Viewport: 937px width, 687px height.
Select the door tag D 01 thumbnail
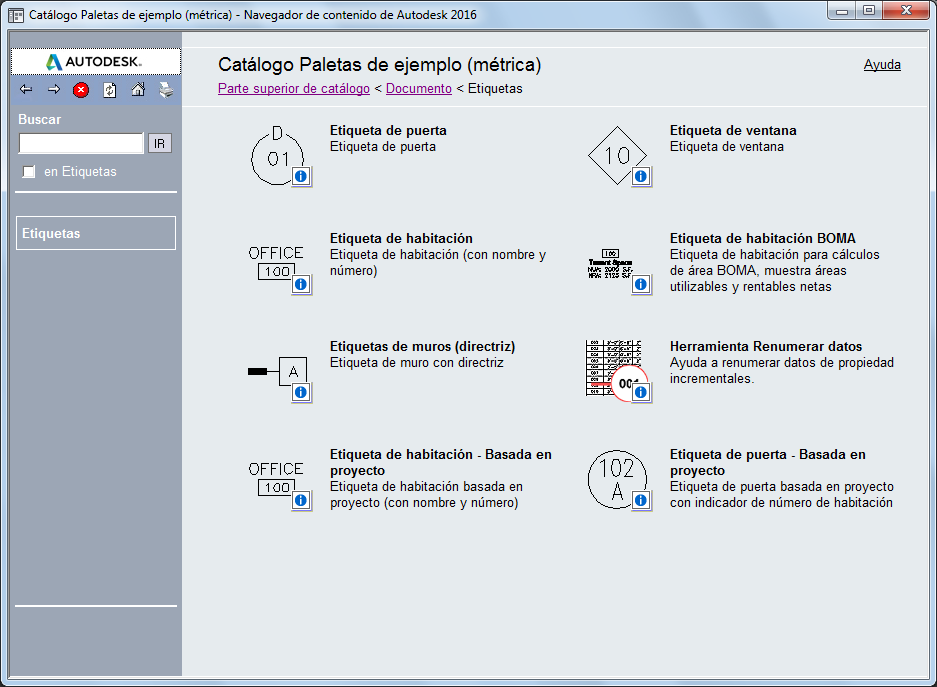277,155
